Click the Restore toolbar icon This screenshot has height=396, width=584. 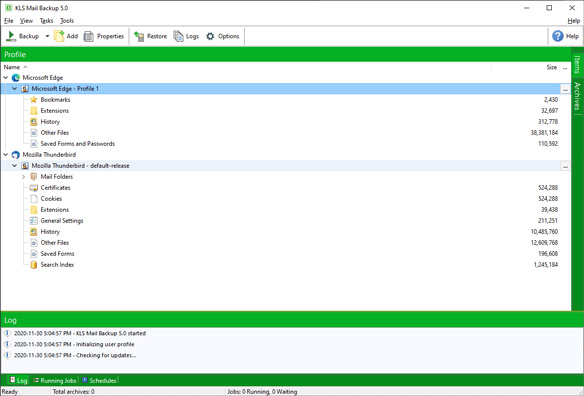[x=139, y=36]
